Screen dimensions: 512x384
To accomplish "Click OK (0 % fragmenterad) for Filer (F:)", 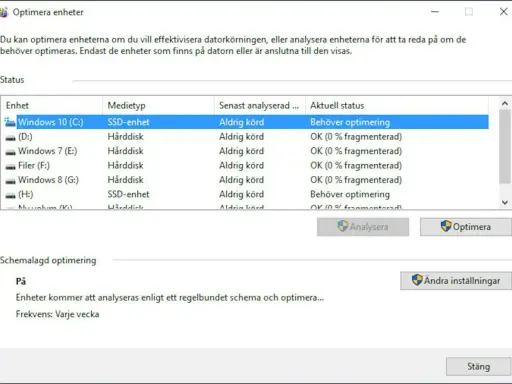I will coord(356,165).
